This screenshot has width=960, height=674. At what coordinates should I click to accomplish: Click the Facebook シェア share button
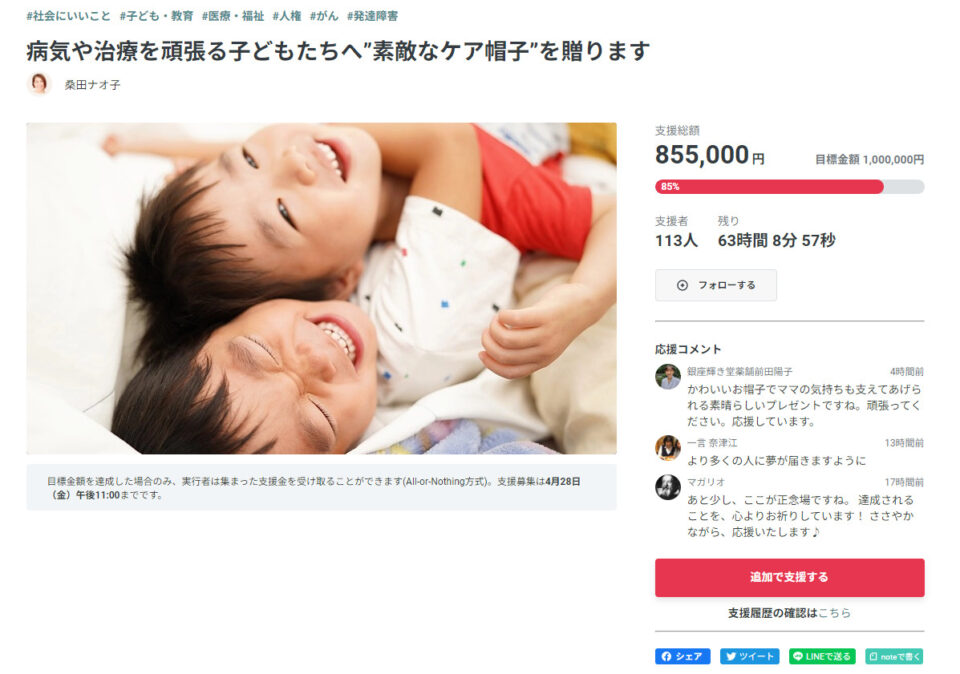tap(682, 656)
